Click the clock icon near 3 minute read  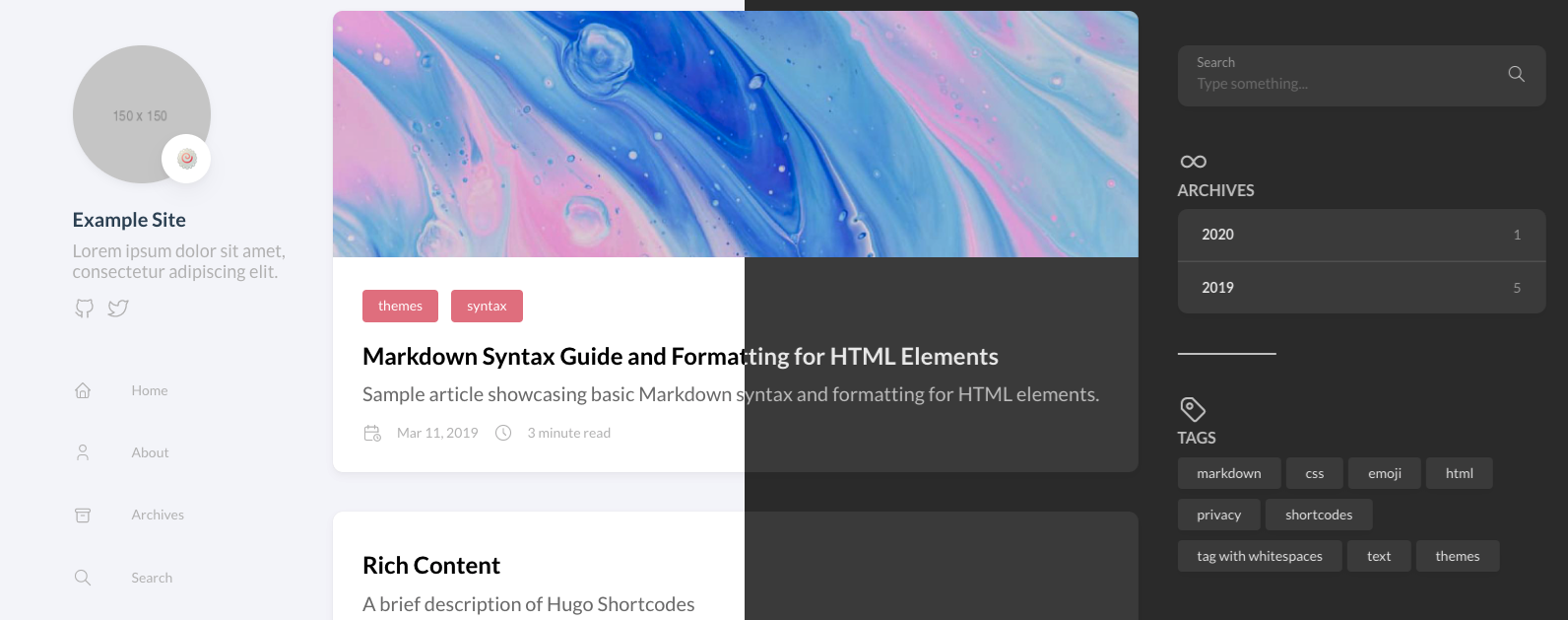tap(503, 432)
